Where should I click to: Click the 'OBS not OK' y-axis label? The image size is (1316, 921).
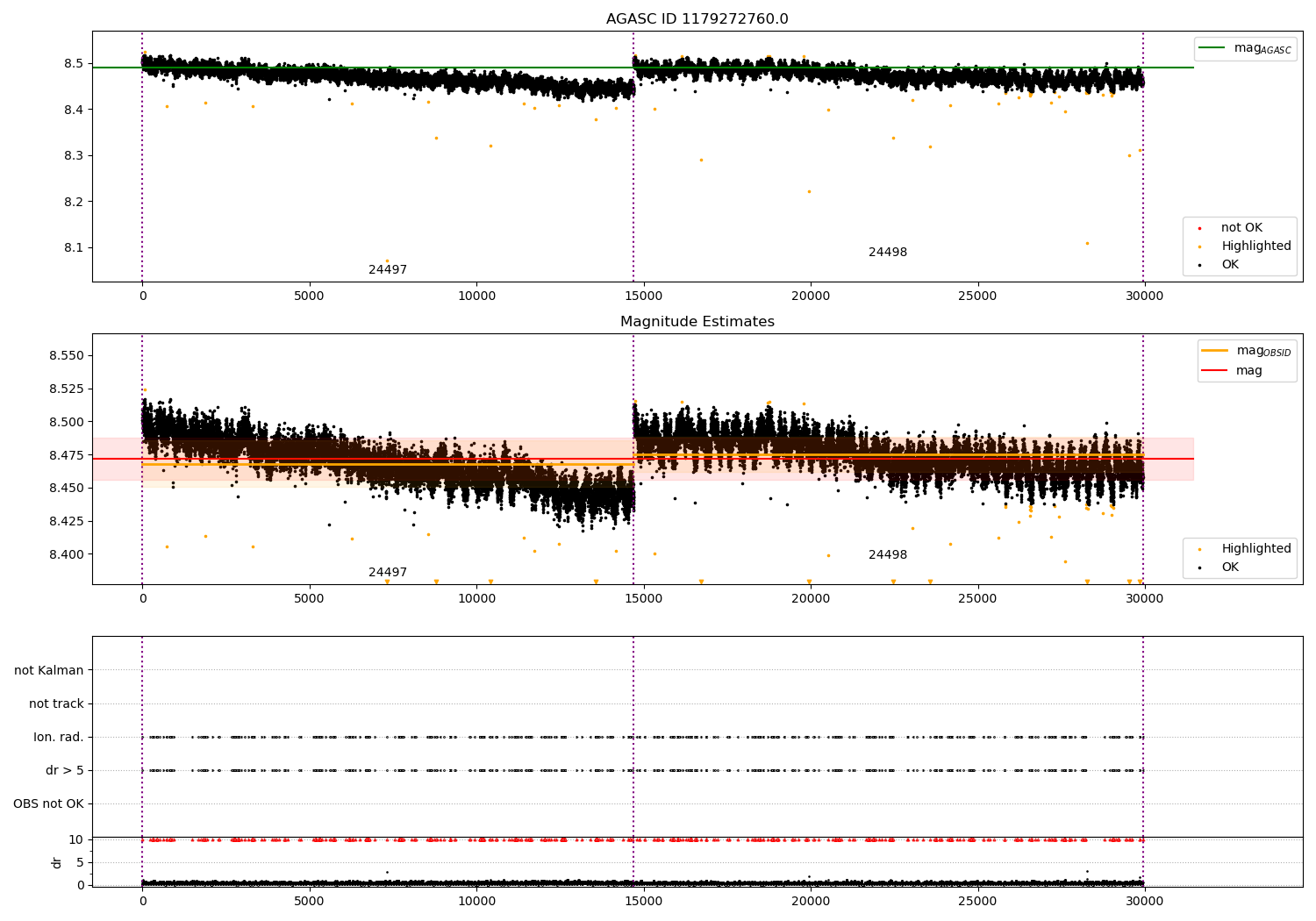pyautogui.click(x=48, y=804)
